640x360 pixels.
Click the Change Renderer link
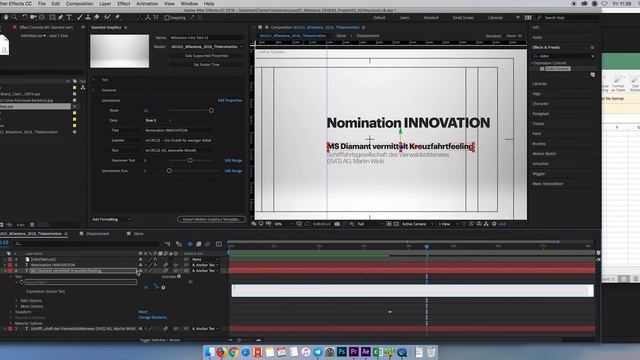[153, 317]
